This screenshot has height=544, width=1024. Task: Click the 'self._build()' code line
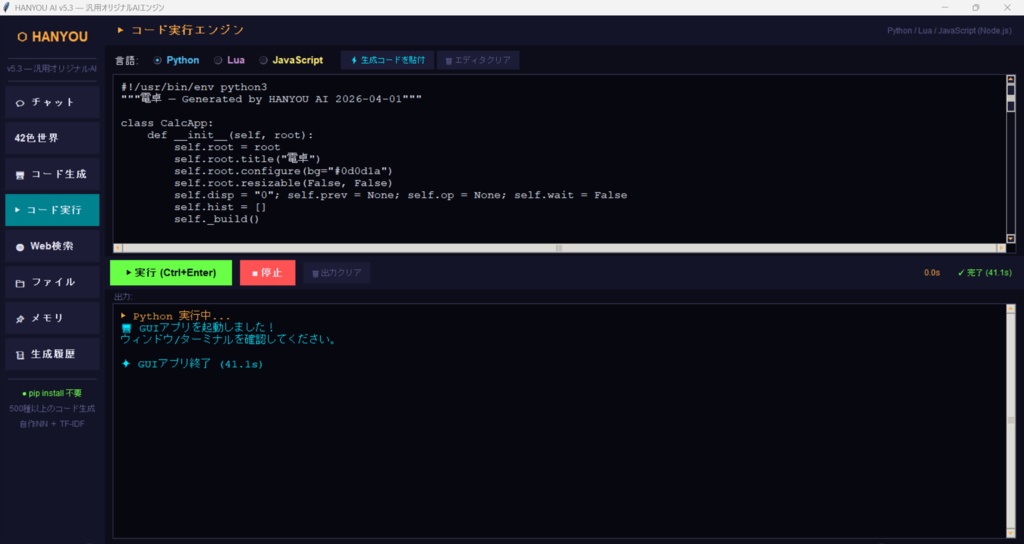217,219
